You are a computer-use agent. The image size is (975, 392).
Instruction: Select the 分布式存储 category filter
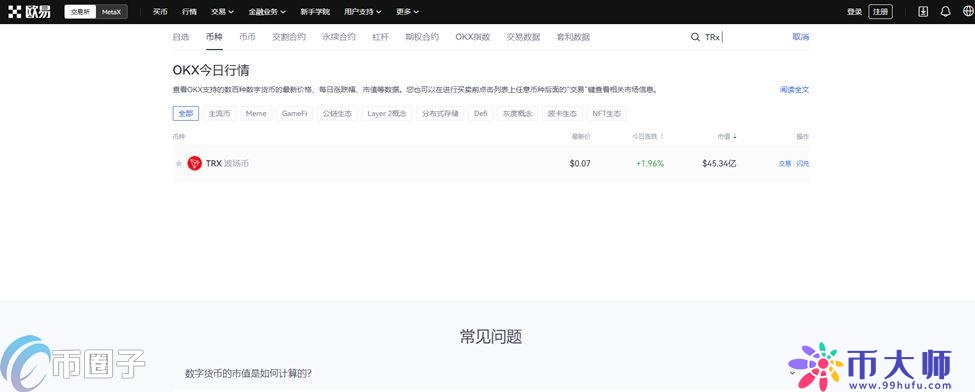440,114
